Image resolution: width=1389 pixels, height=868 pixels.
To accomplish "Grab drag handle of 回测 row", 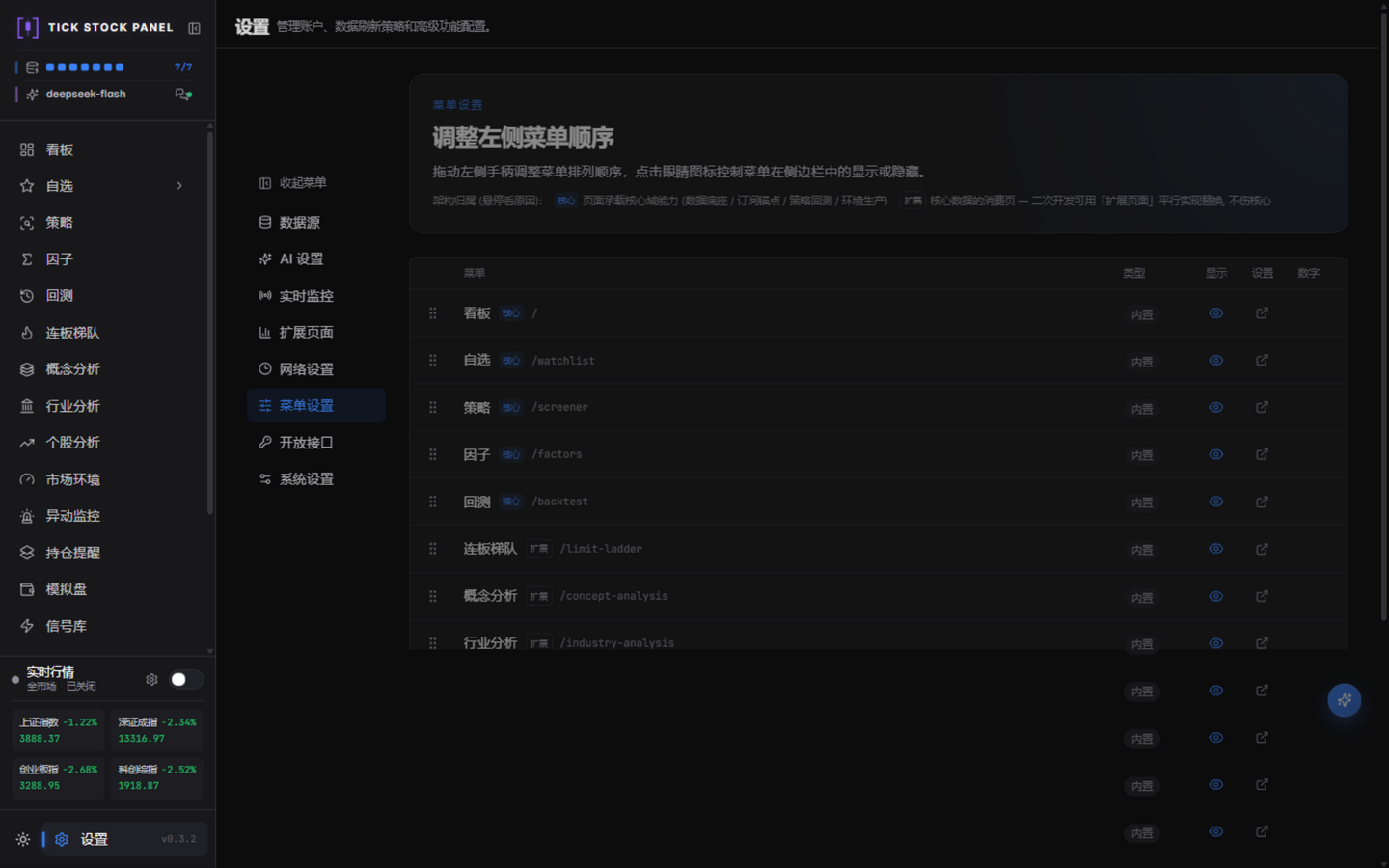I will point(433,502).
